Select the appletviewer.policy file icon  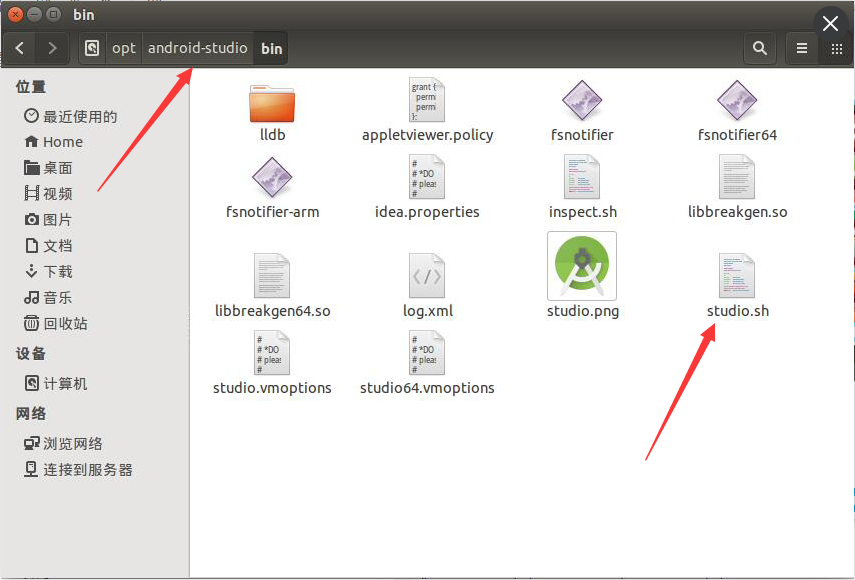(427, 100)
